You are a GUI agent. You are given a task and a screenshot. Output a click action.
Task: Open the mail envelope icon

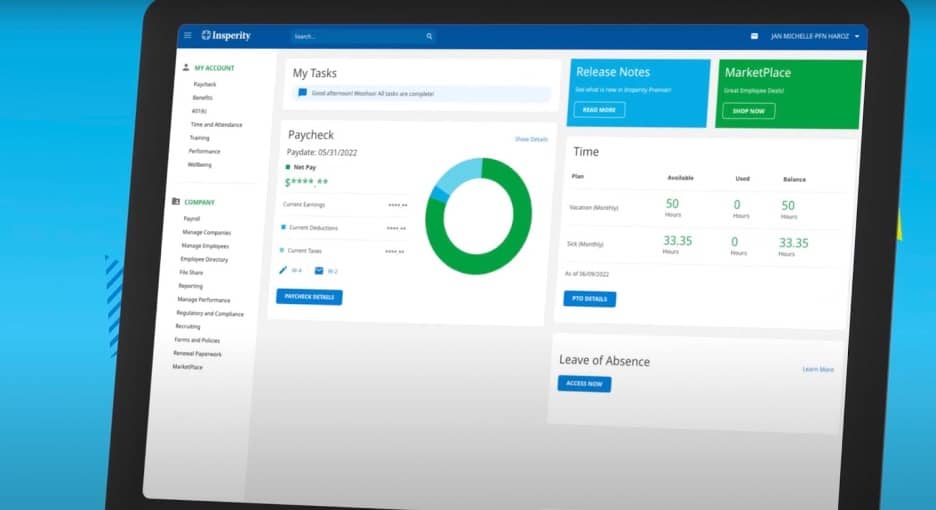pyautogui.click(x=755, y=36)
